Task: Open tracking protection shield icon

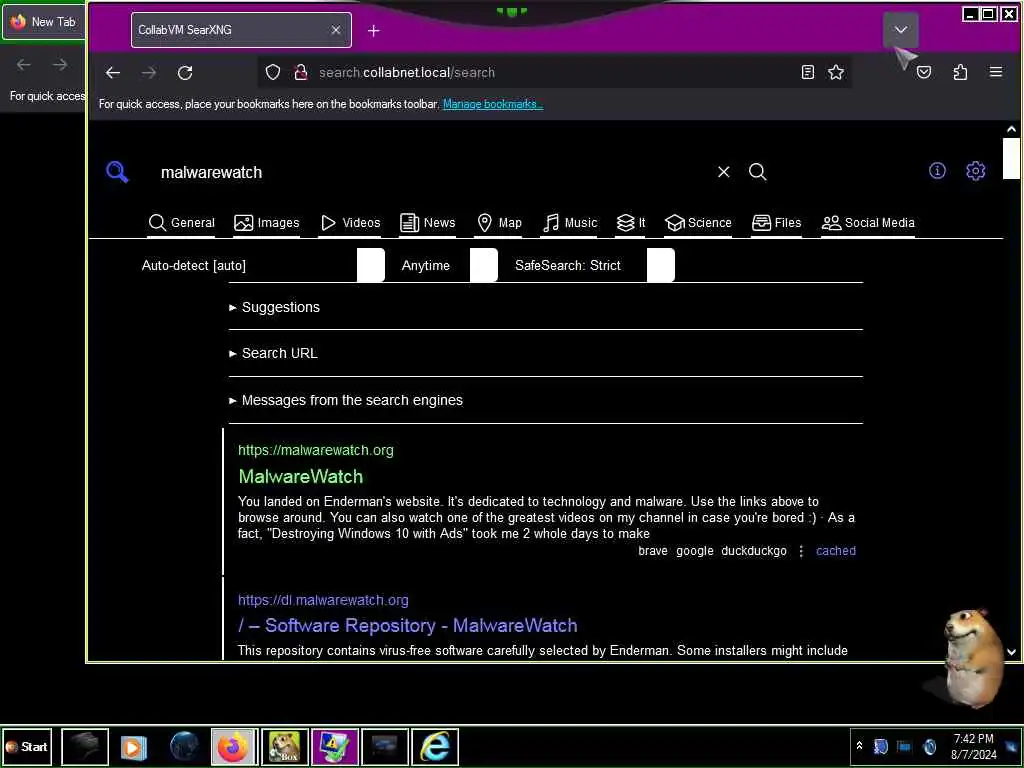Action: [273, 72]
